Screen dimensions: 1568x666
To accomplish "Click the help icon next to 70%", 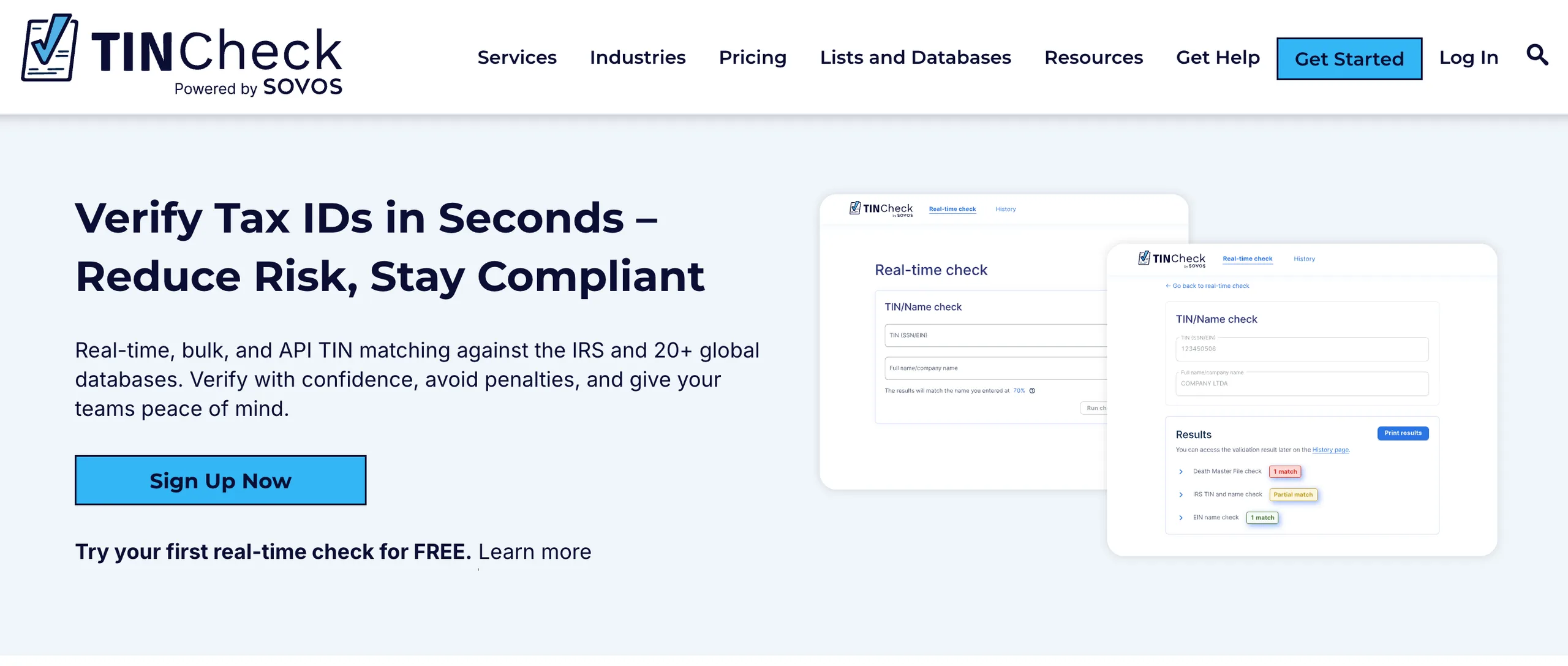I will (x=1032, y=391).
